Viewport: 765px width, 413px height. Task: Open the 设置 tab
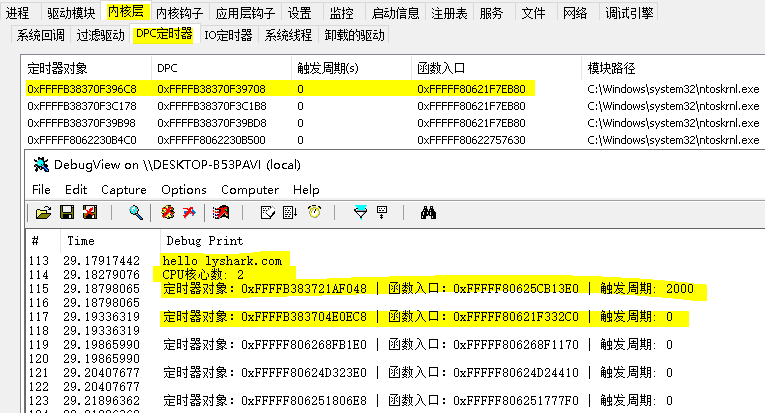(x=300, y=13)
